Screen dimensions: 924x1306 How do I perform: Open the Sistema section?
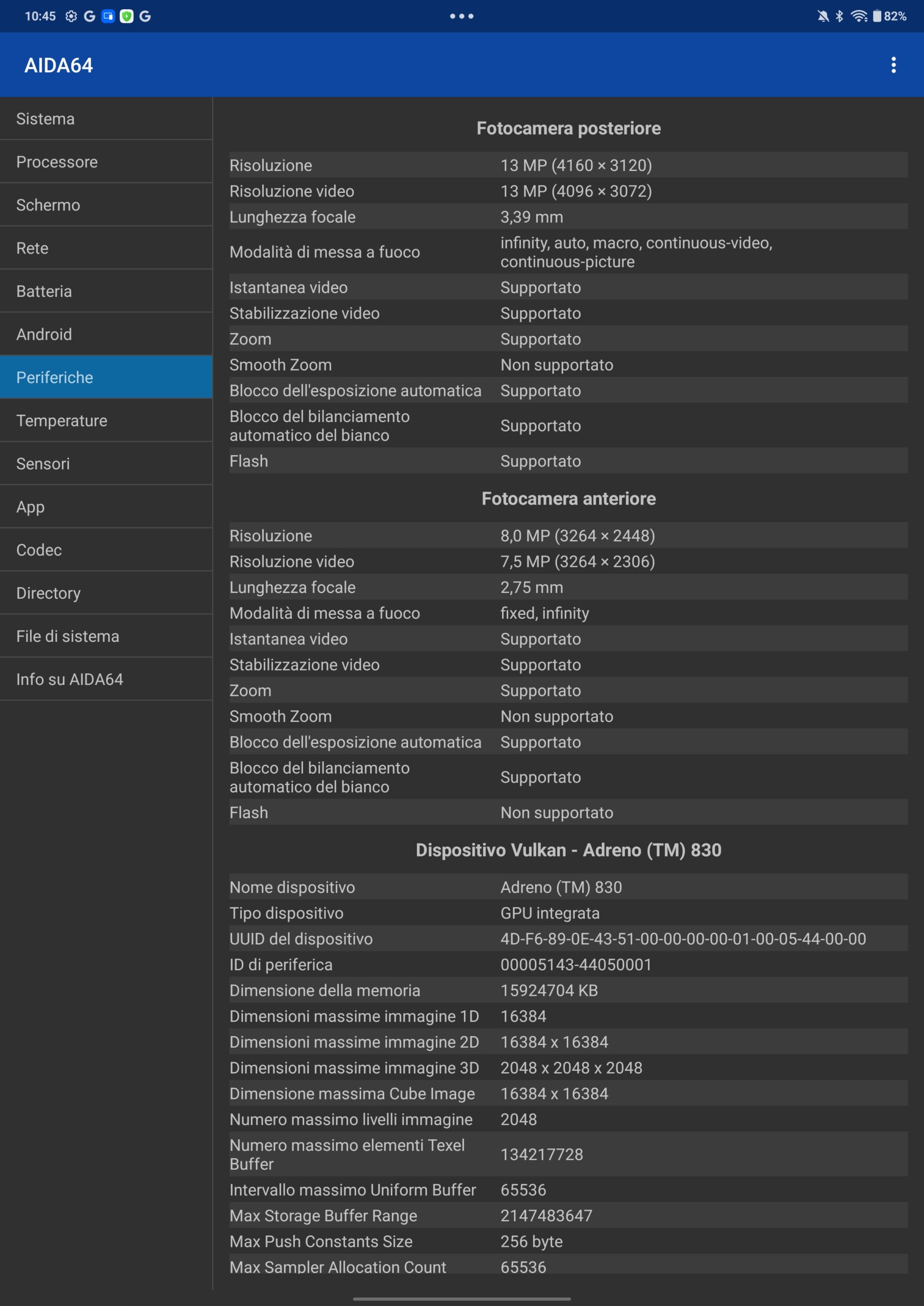pyautogui.click(x=106, y=118)
